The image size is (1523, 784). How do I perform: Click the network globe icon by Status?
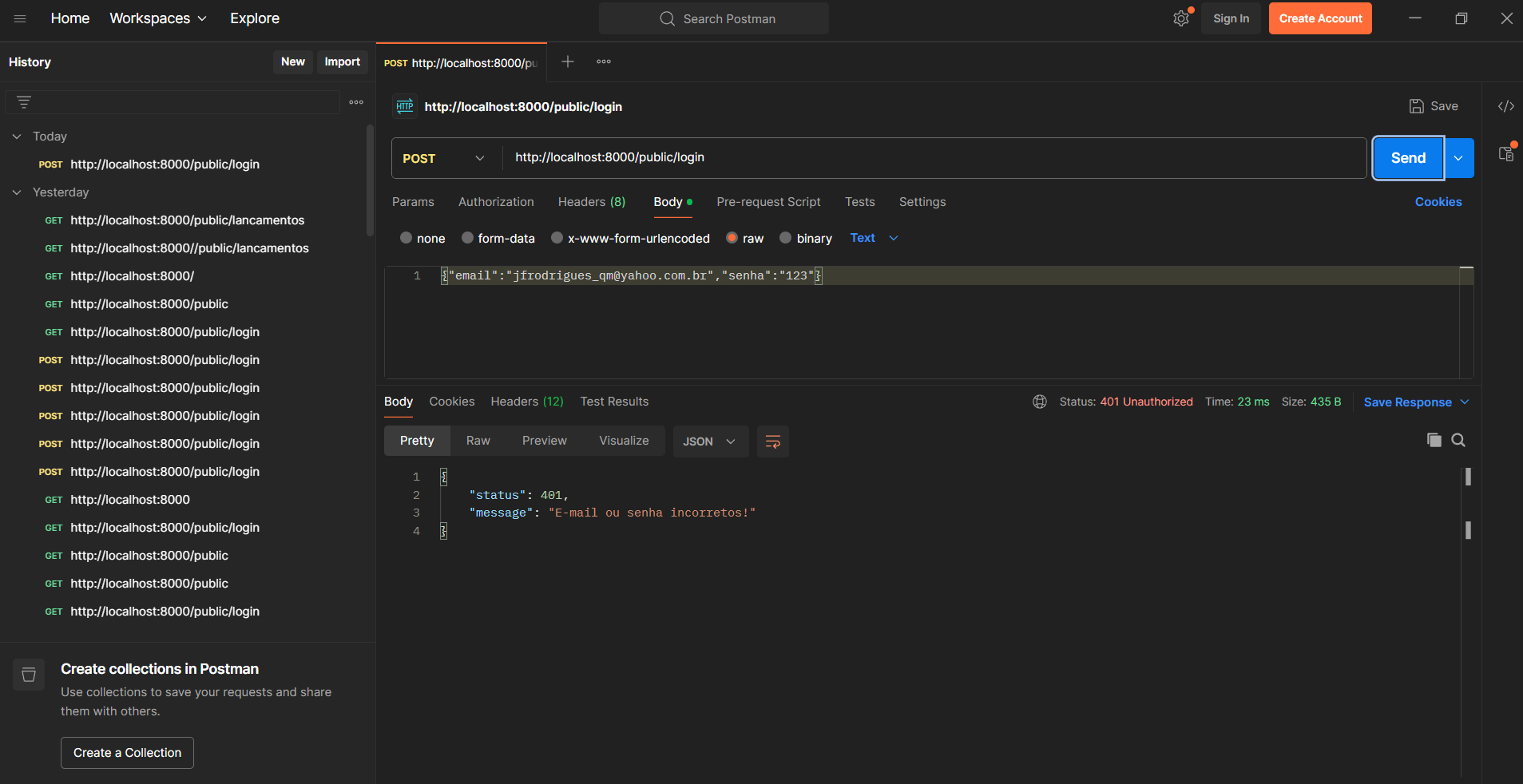[x=1040, y=402]
